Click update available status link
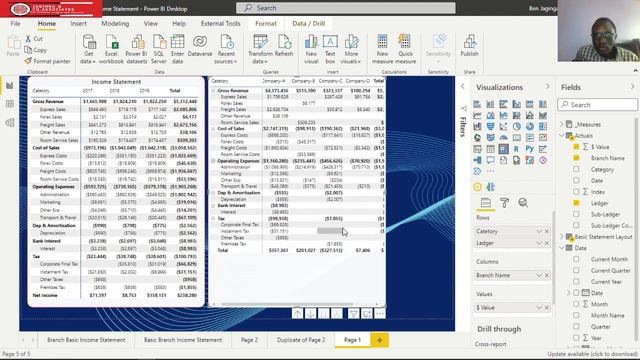 click(x=592, y=354)
